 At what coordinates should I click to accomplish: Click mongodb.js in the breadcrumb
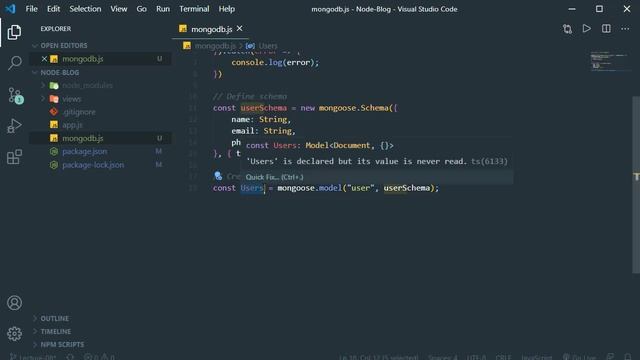(215, 46)
